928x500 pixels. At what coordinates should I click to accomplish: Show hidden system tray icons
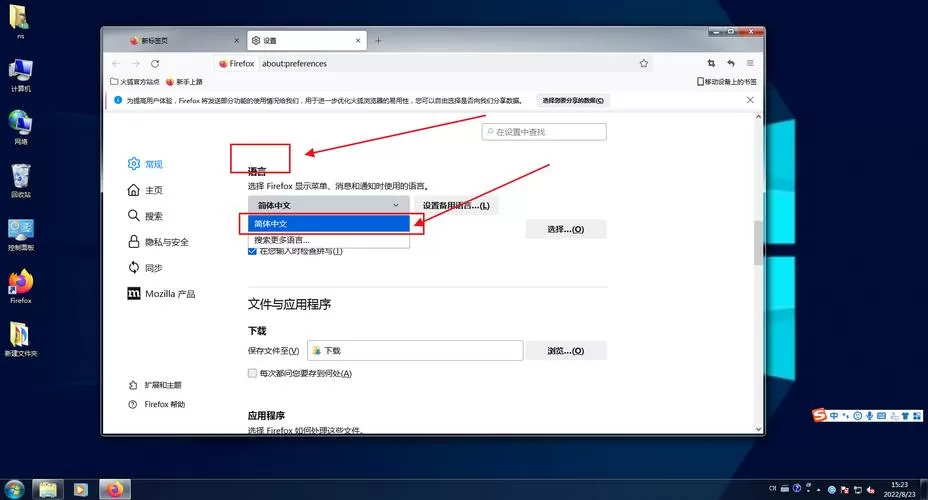click(x=819, y=489)
